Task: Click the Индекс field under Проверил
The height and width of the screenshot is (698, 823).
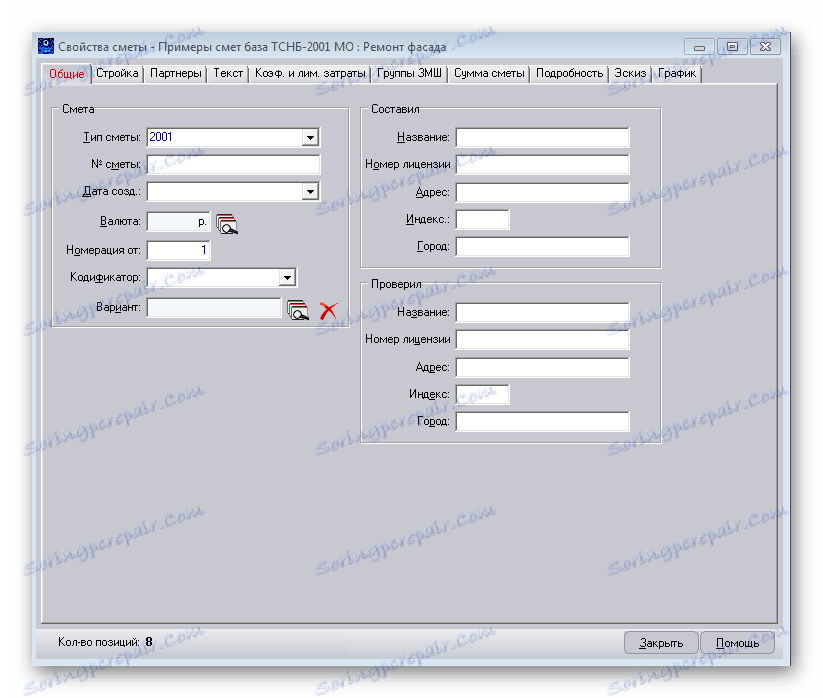Action: tap(482, 395)
